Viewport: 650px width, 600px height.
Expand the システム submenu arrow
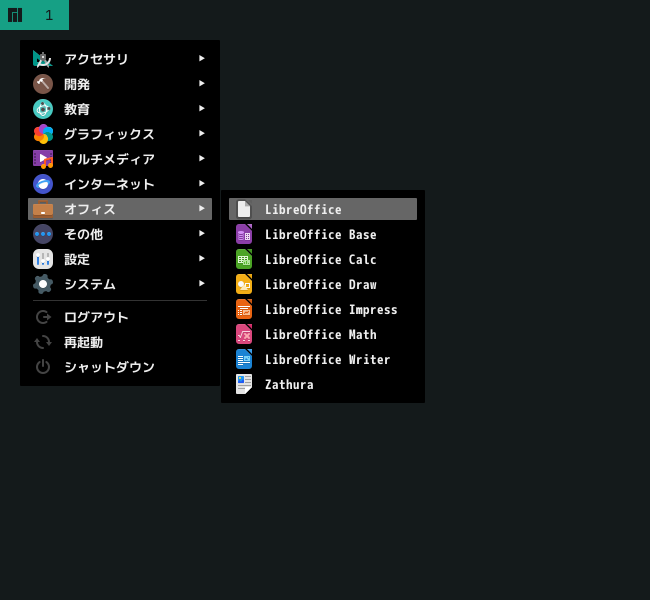(x=201, y=283)
